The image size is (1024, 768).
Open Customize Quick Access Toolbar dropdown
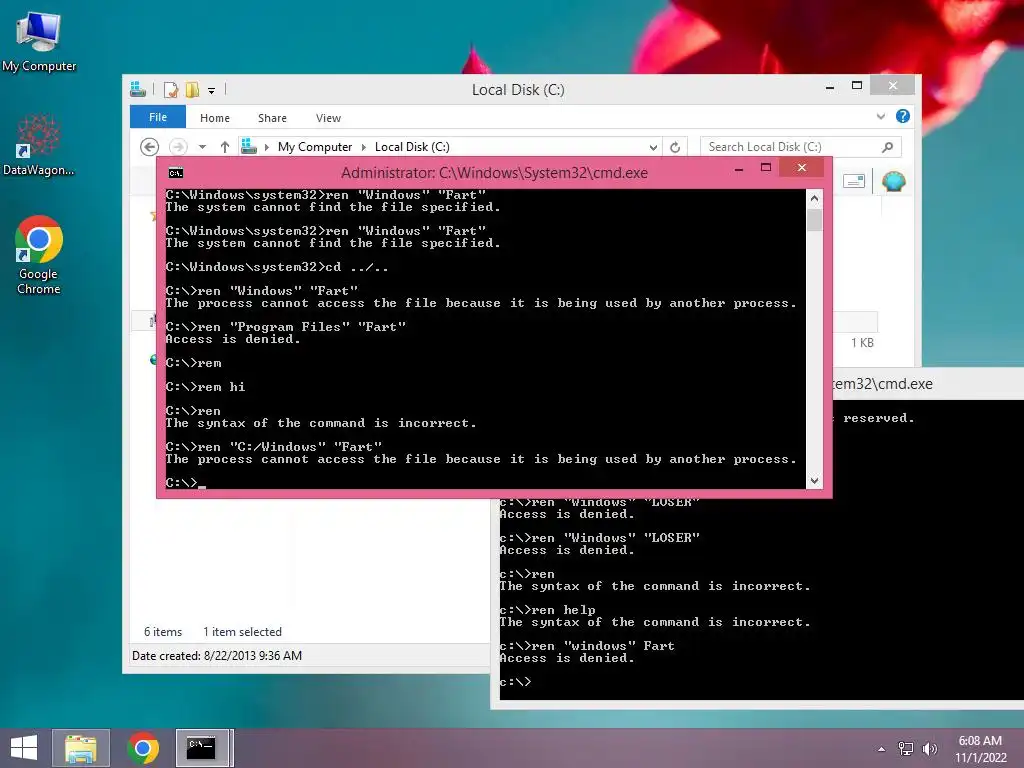point(212,91)
